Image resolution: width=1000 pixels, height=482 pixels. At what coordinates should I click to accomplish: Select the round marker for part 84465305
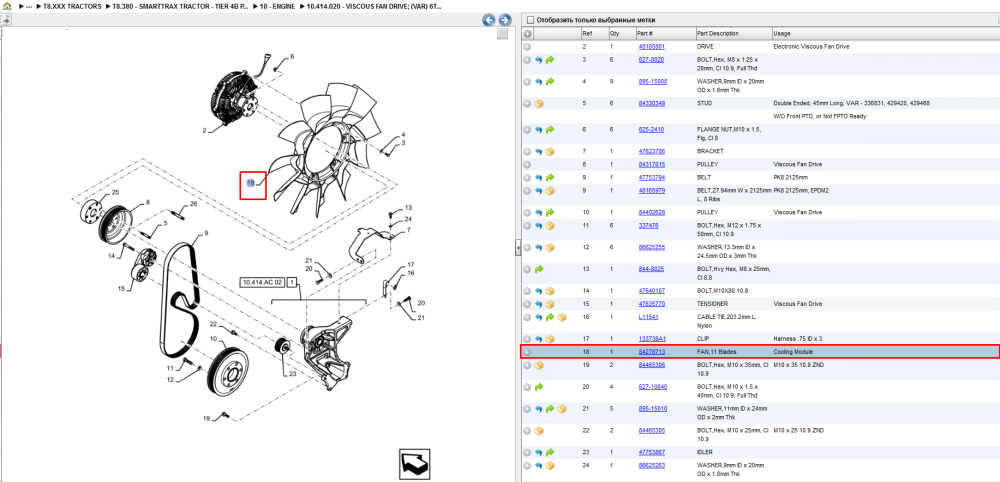527,431
